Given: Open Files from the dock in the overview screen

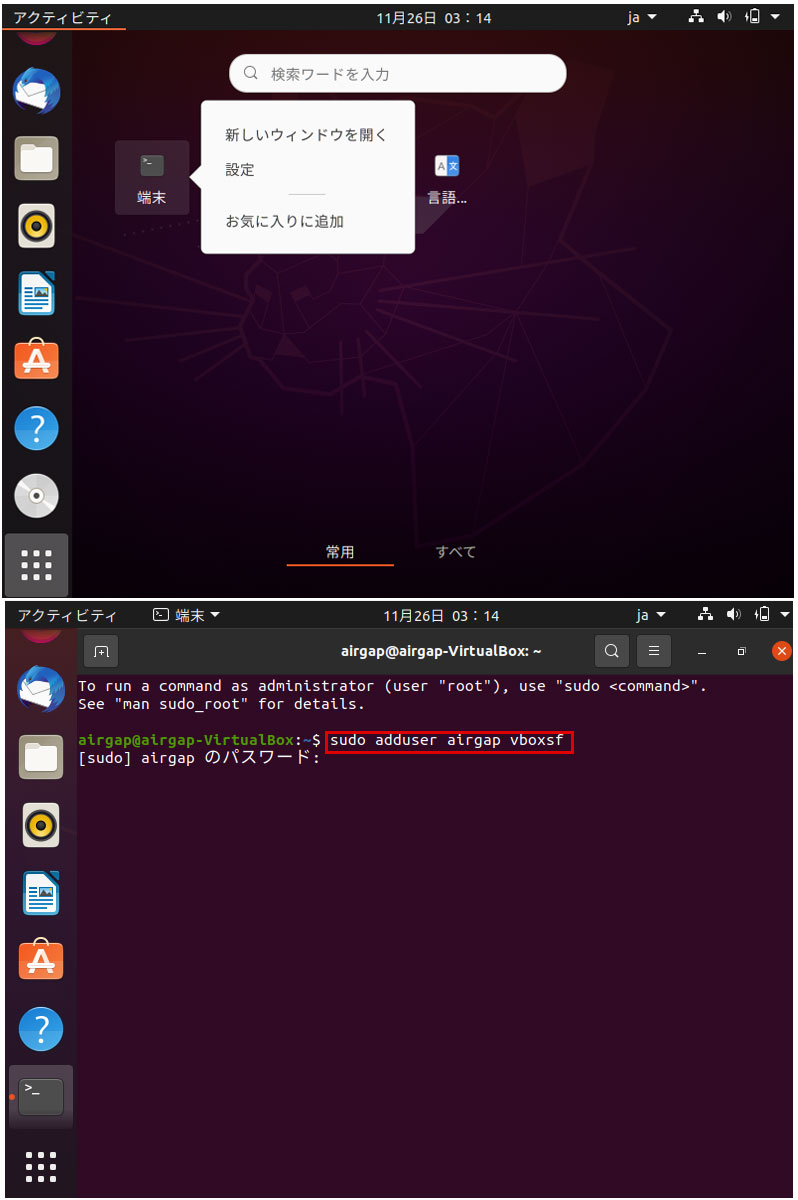Looking at the screenshot, I should click(37, 158).
